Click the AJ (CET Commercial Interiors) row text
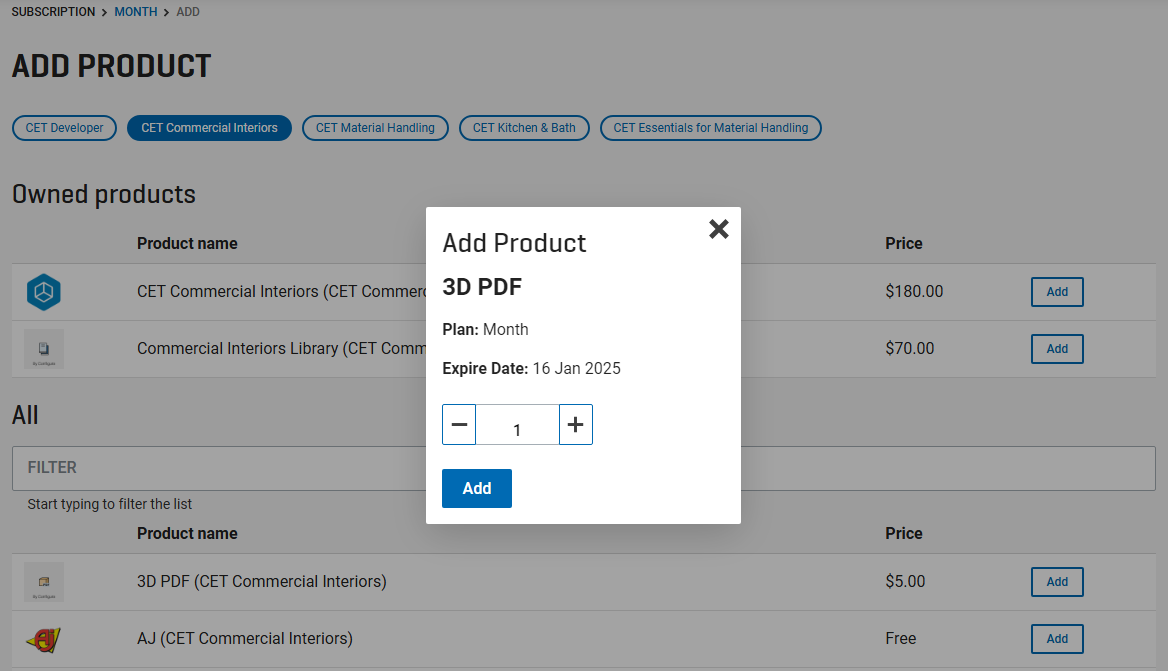Image resolution: width=1168 pixels, height=671 pixels. [x=245, y=639]
